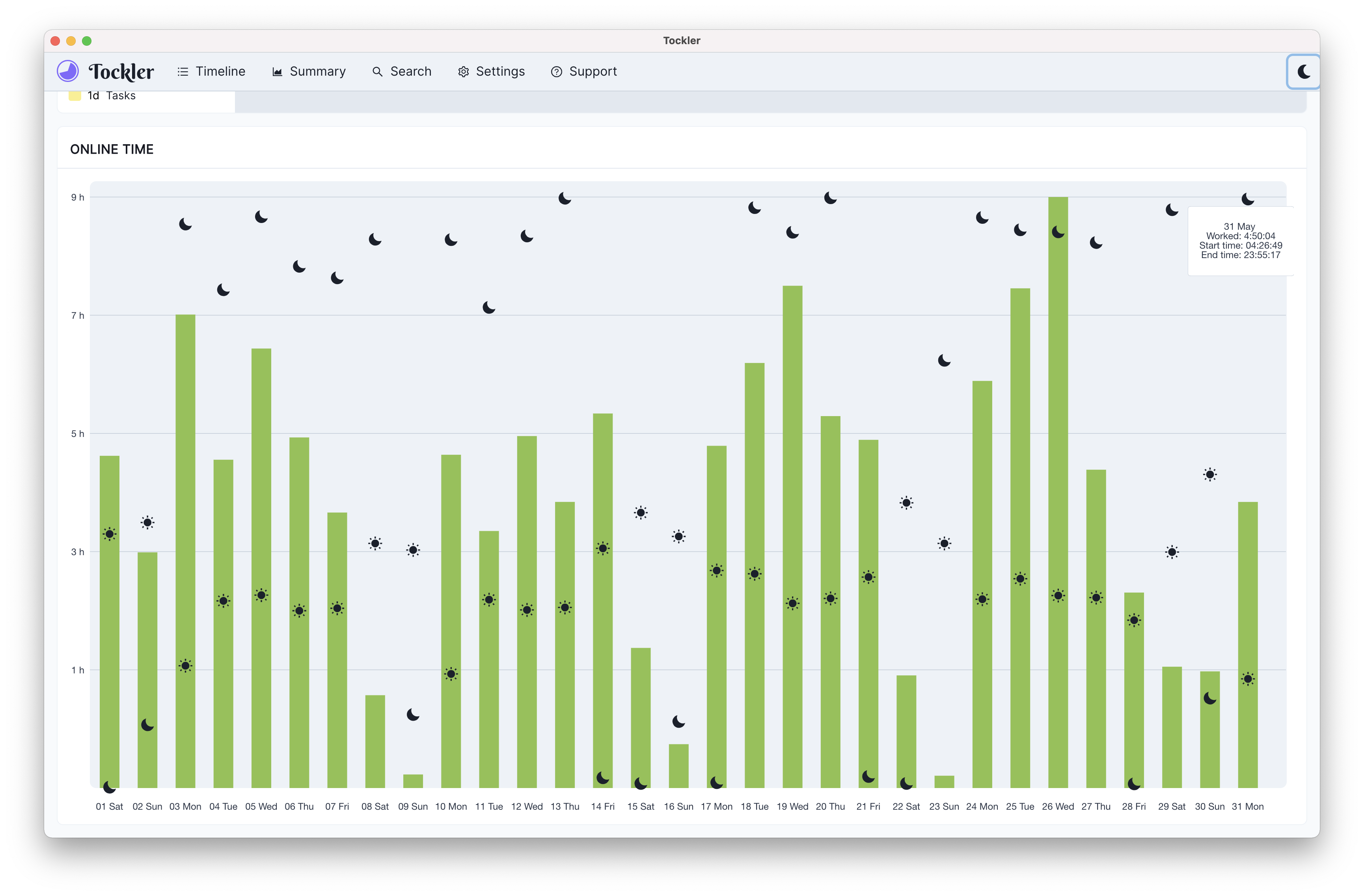Viewport: 1364px width, 896px height.
Task: Toggle dark mode with the moon button
Action: (1303, 72)
